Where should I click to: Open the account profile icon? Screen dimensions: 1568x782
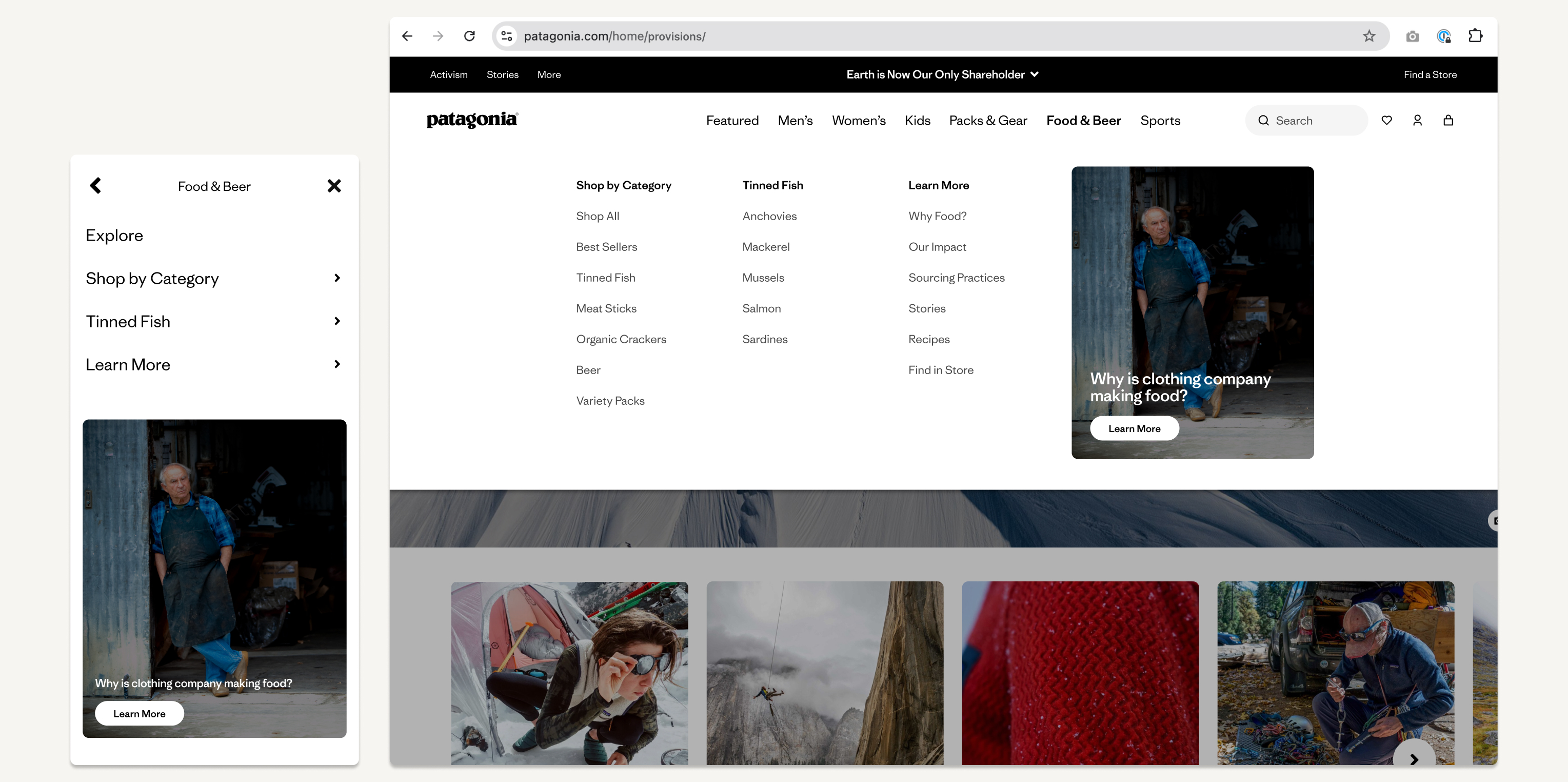(x=1417, y=120)
